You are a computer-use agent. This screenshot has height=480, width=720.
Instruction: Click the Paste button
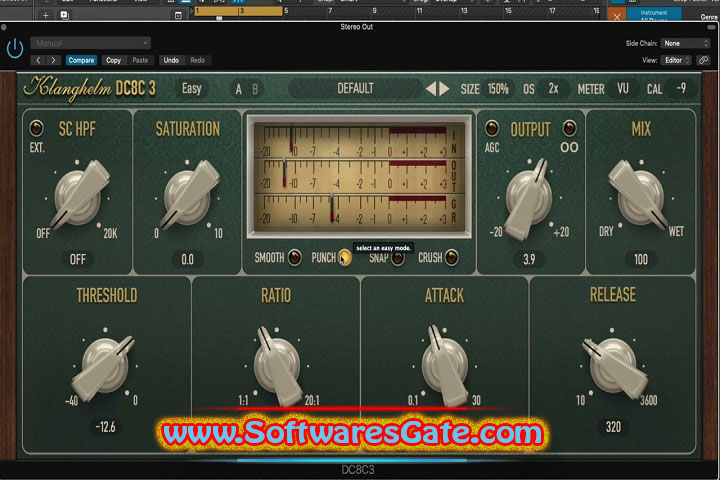(140, 60)
